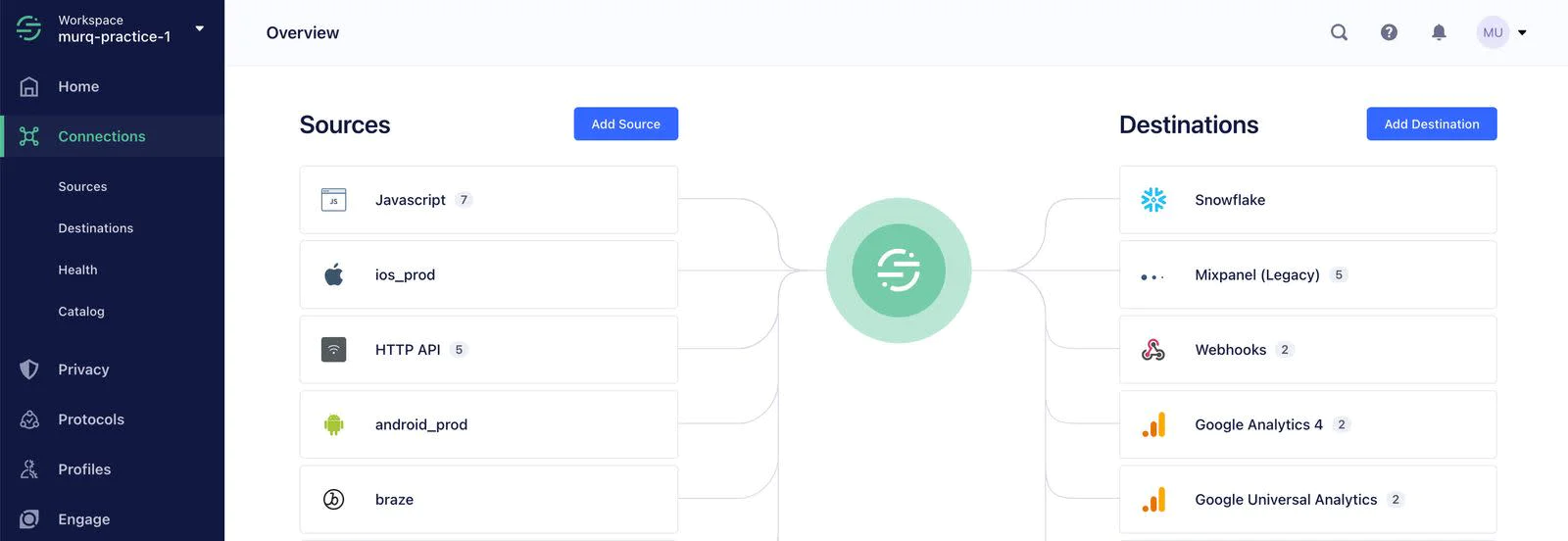Open the help question mark icon

tap(1389, 32)
